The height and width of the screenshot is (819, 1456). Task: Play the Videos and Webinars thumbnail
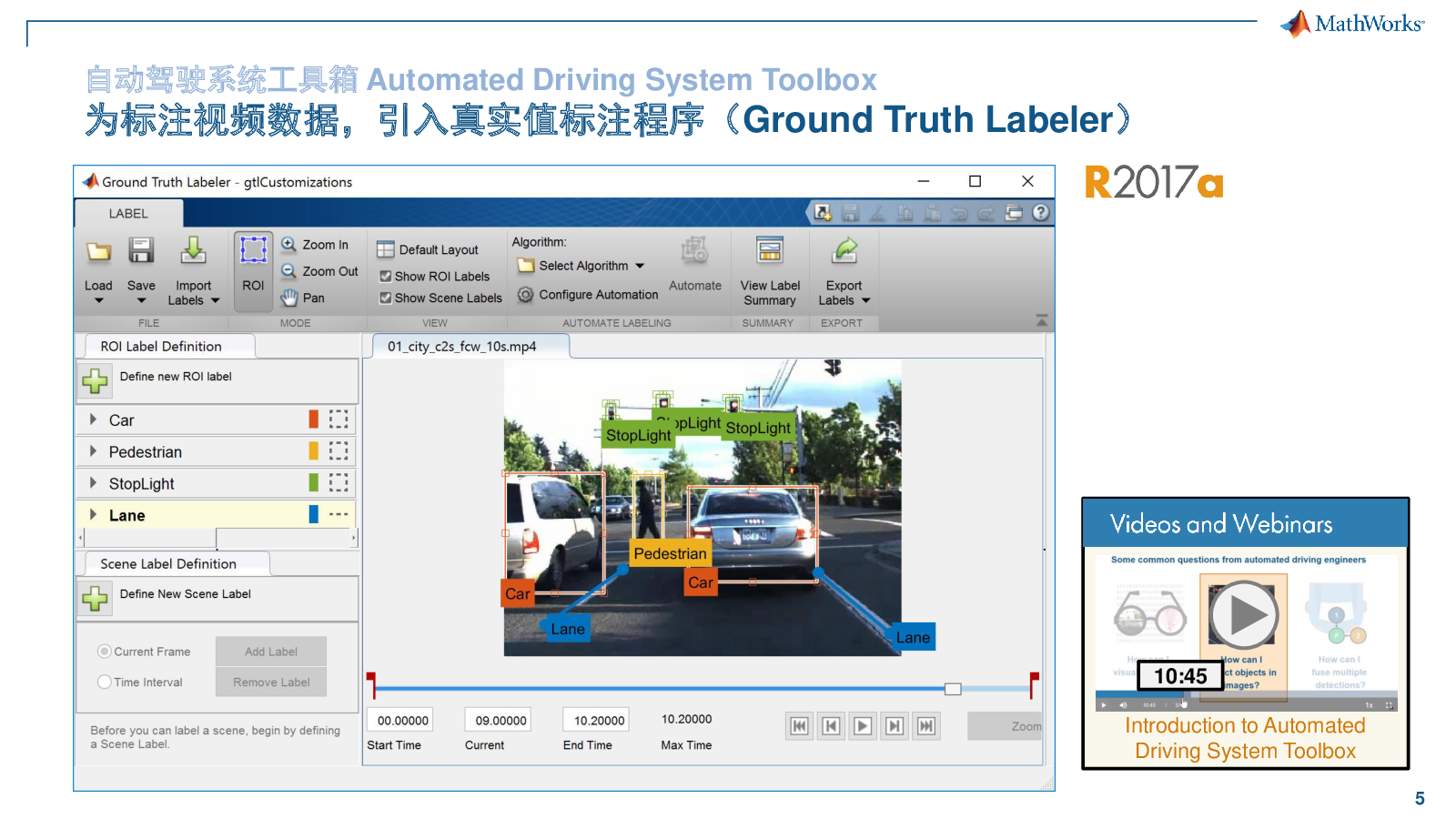click(x=1244, y=616)
